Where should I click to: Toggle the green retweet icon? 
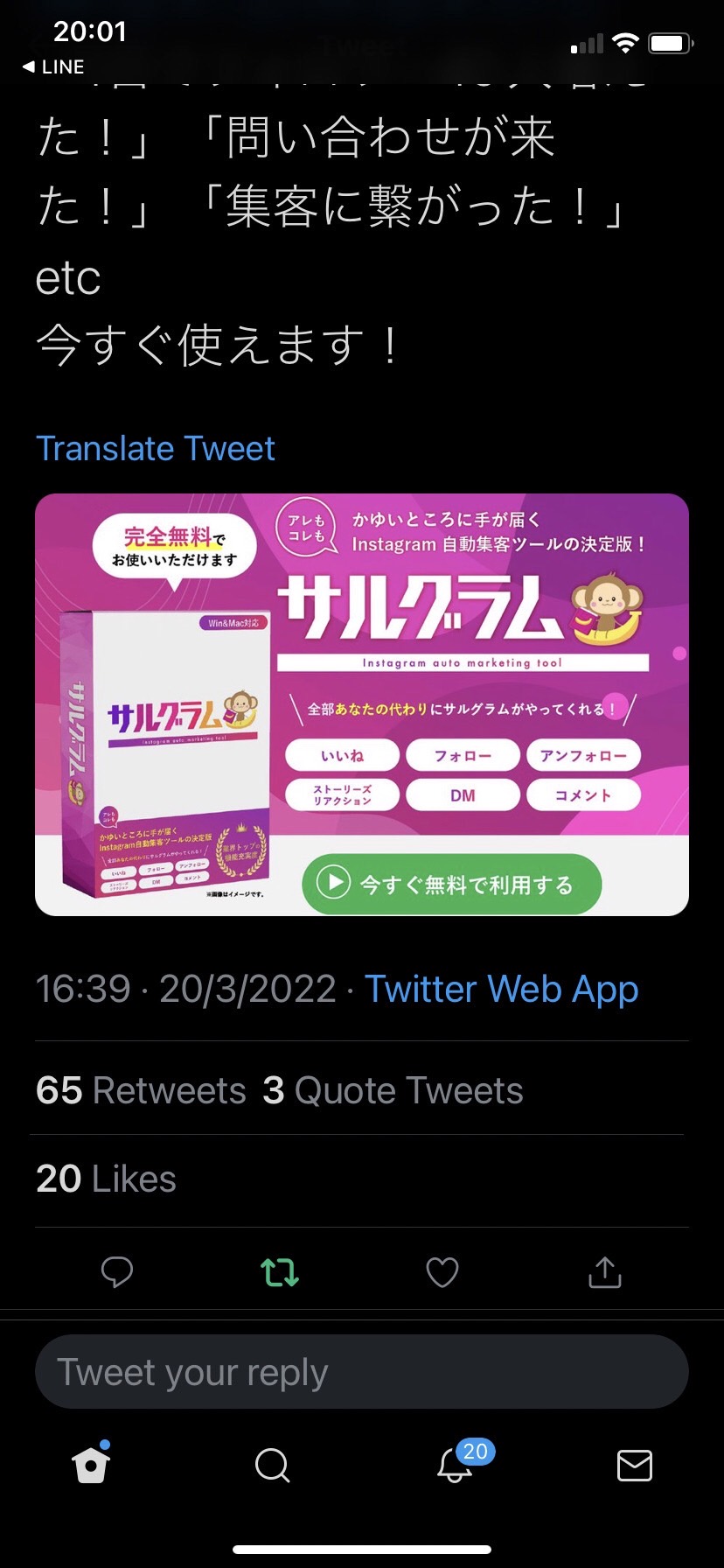tap(280, 1272)
